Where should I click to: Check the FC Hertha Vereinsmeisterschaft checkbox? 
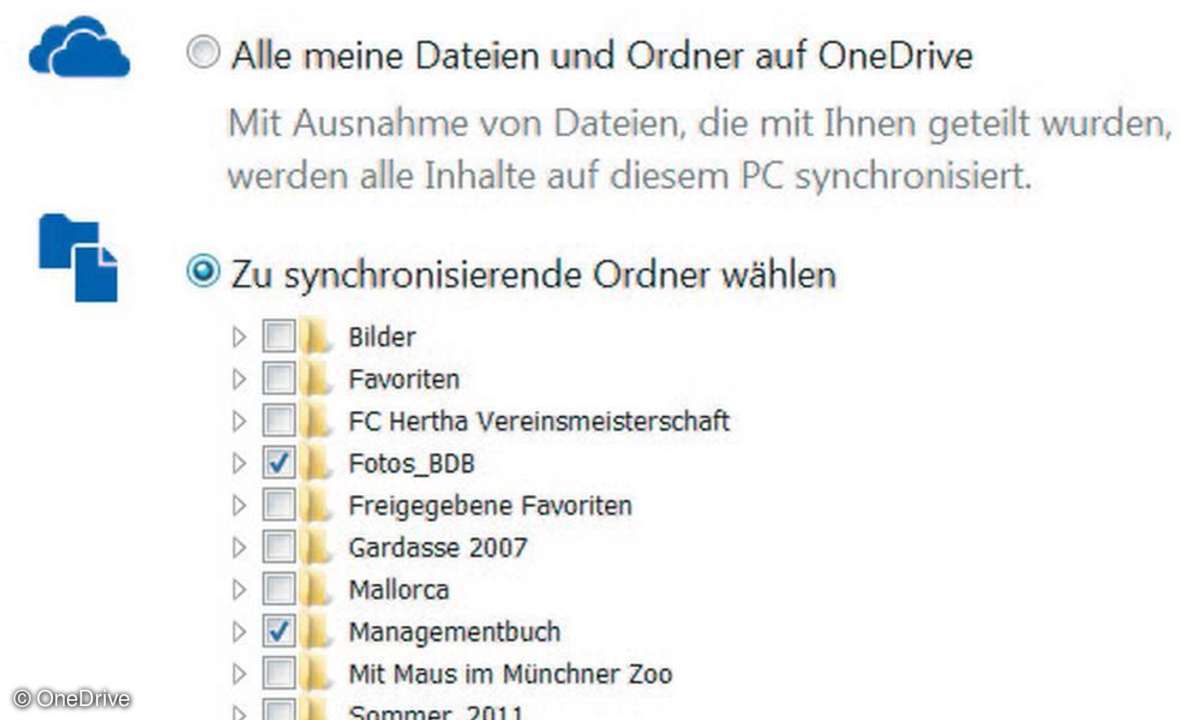(279, 421)
